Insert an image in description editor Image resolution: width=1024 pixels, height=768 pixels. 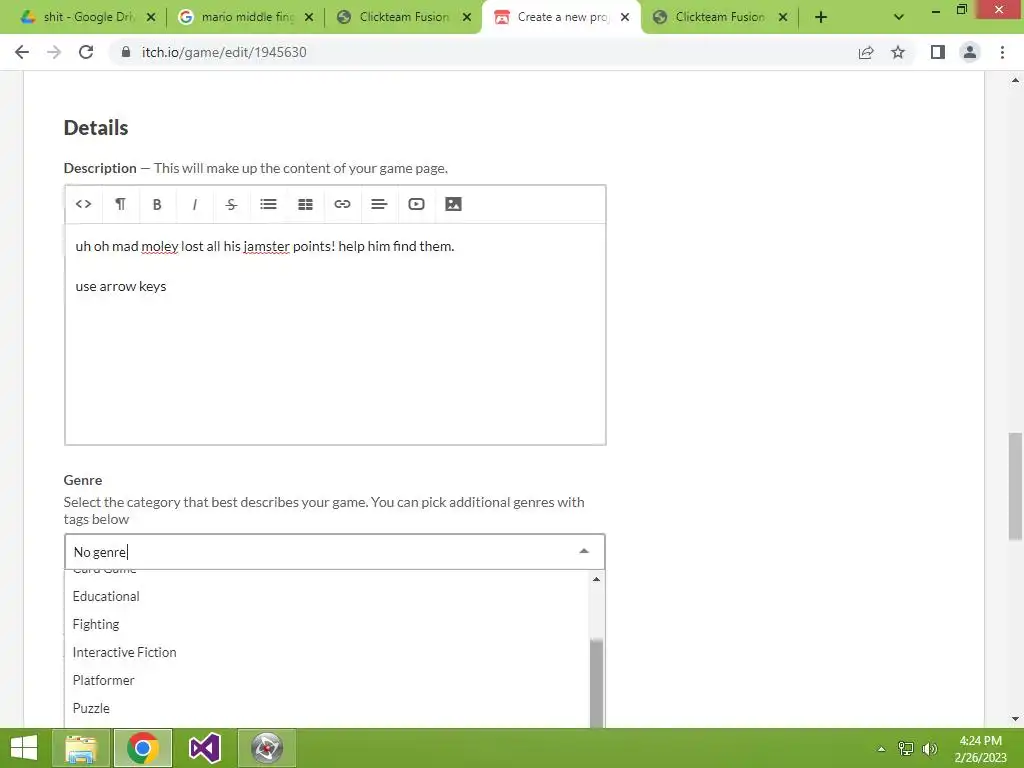point(453,204)
